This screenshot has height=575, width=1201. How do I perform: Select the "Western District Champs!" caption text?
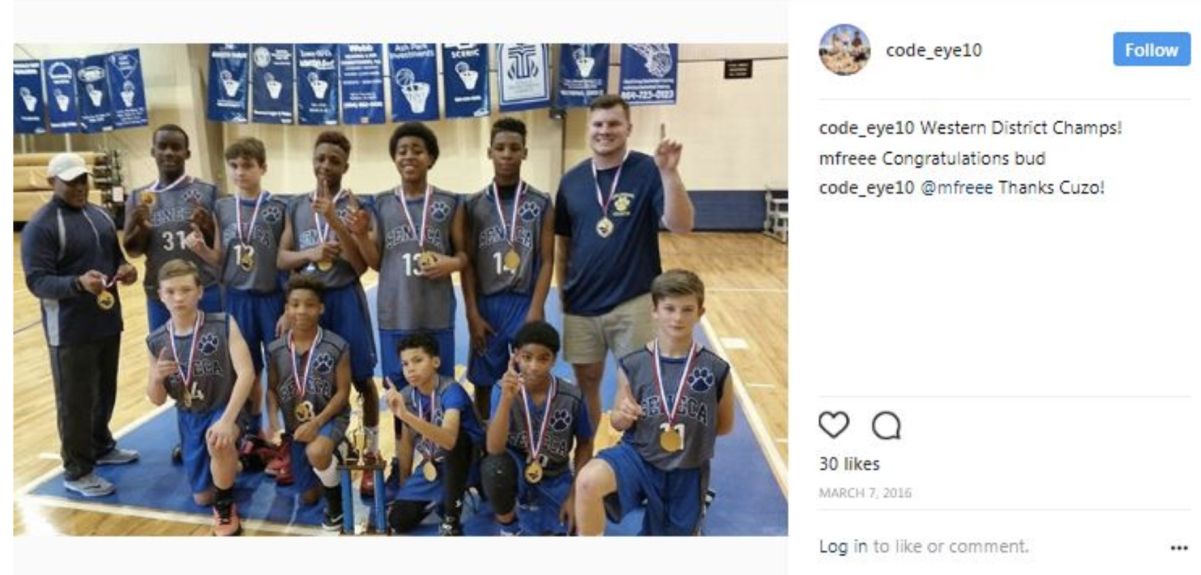(x=1022, y=129)
